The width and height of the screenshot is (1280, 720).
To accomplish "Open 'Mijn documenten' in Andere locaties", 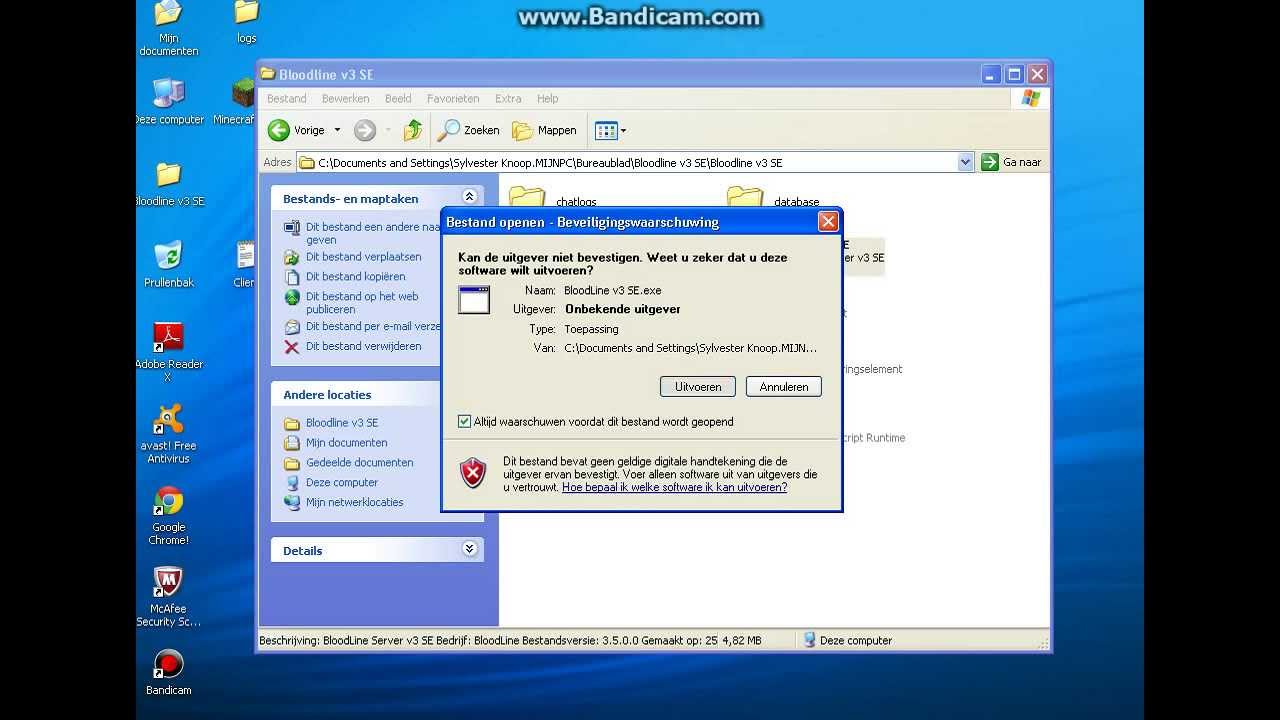I will (346, 443).
